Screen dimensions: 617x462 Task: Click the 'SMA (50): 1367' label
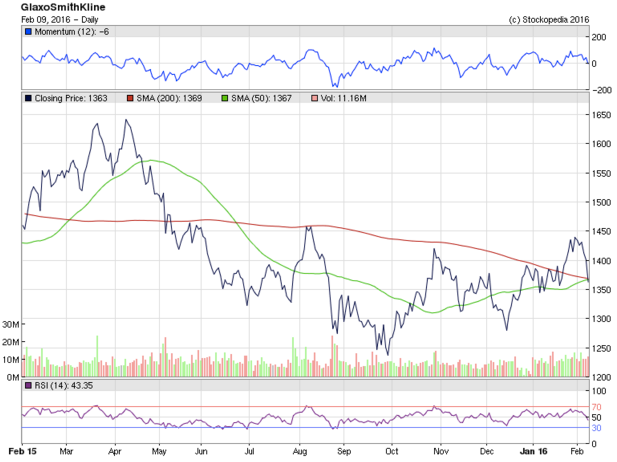point(261,98)
